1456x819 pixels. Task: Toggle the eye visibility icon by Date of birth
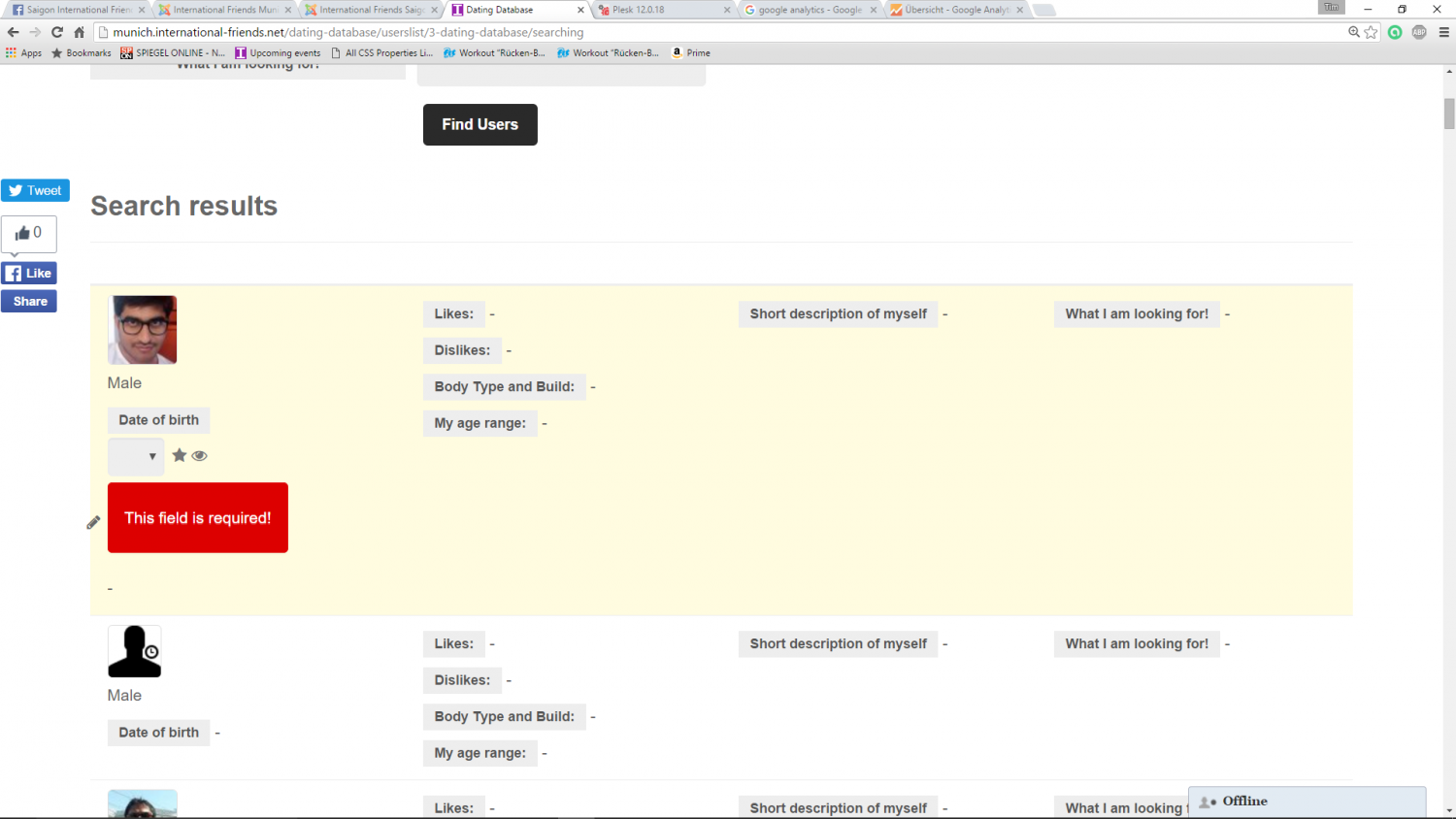[200, 456]
